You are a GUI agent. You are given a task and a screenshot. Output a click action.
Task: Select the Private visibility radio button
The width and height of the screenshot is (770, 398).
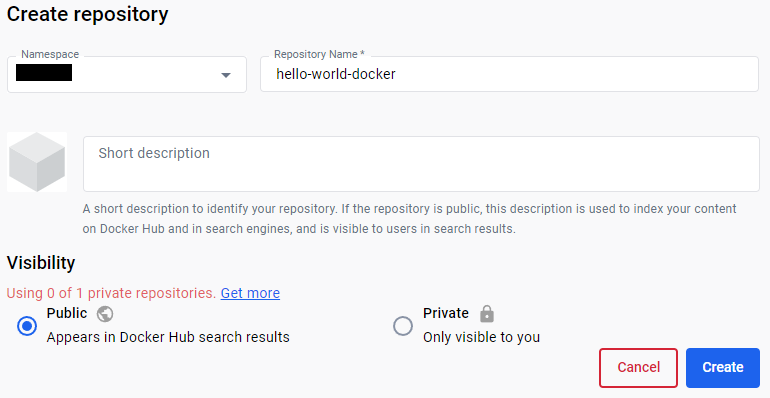[x=403, y=326]
